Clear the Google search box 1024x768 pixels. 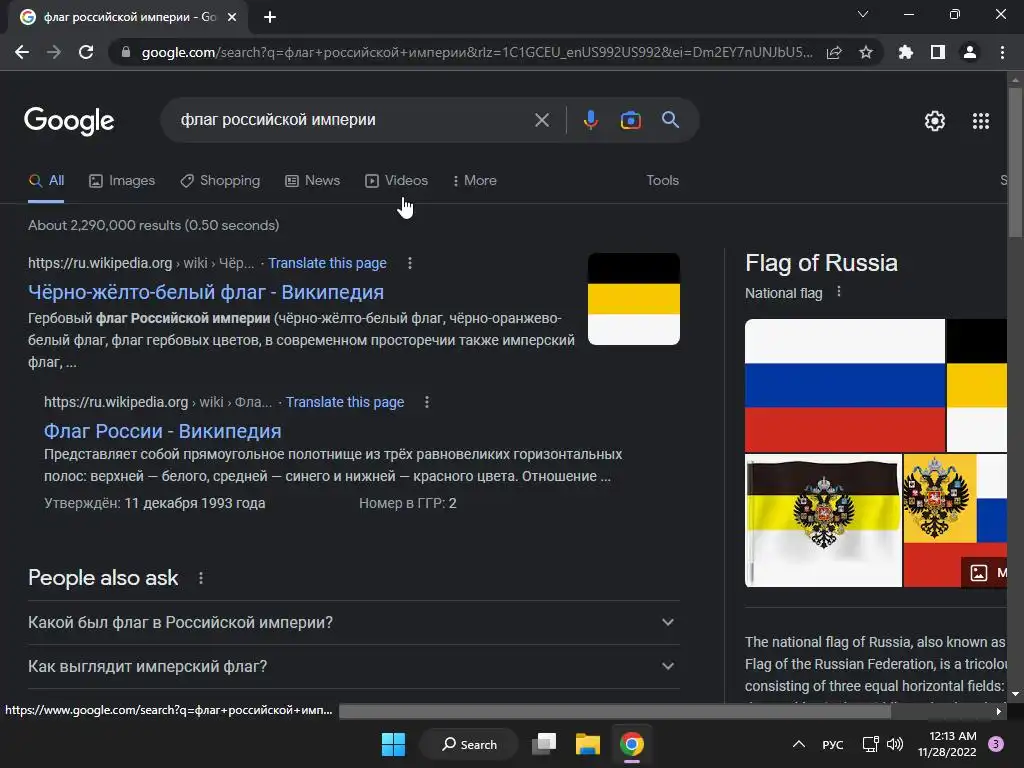click(541, 120)
